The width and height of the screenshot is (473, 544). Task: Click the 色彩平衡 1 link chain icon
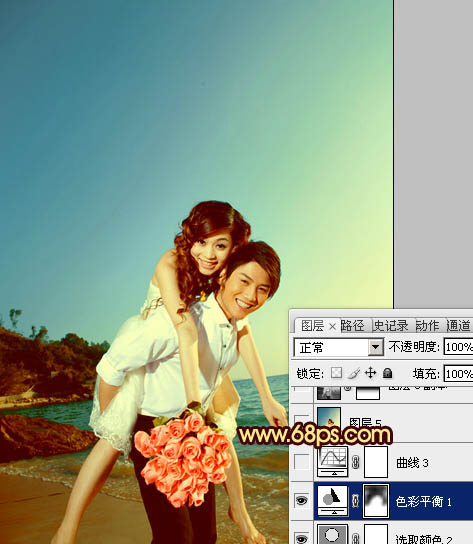pos(355,501)
